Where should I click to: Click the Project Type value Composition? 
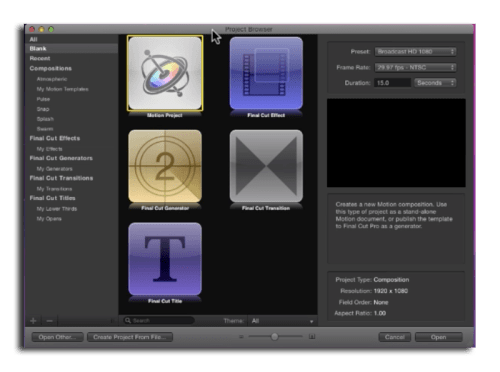(x=391, y=280)
